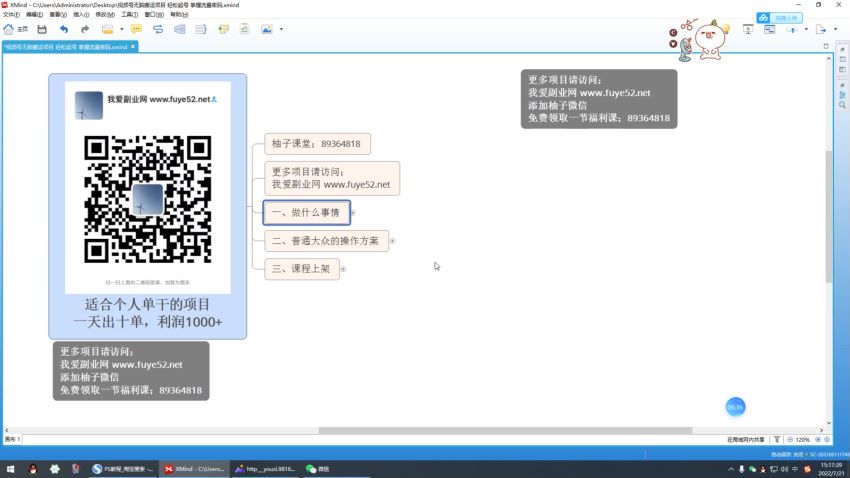The image size is (850, 478).
Task: Switch to the PS教程 browser taskbar window
Action: 123,469
